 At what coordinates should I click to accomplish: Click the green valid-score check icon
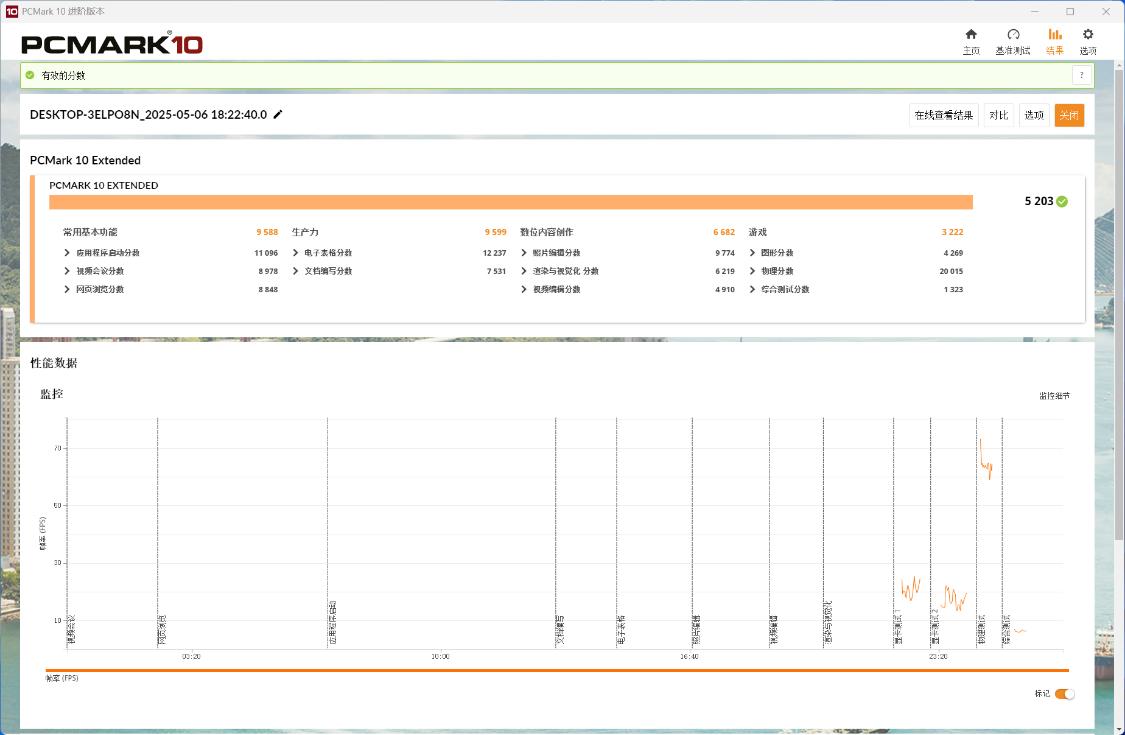pos(30,75)
